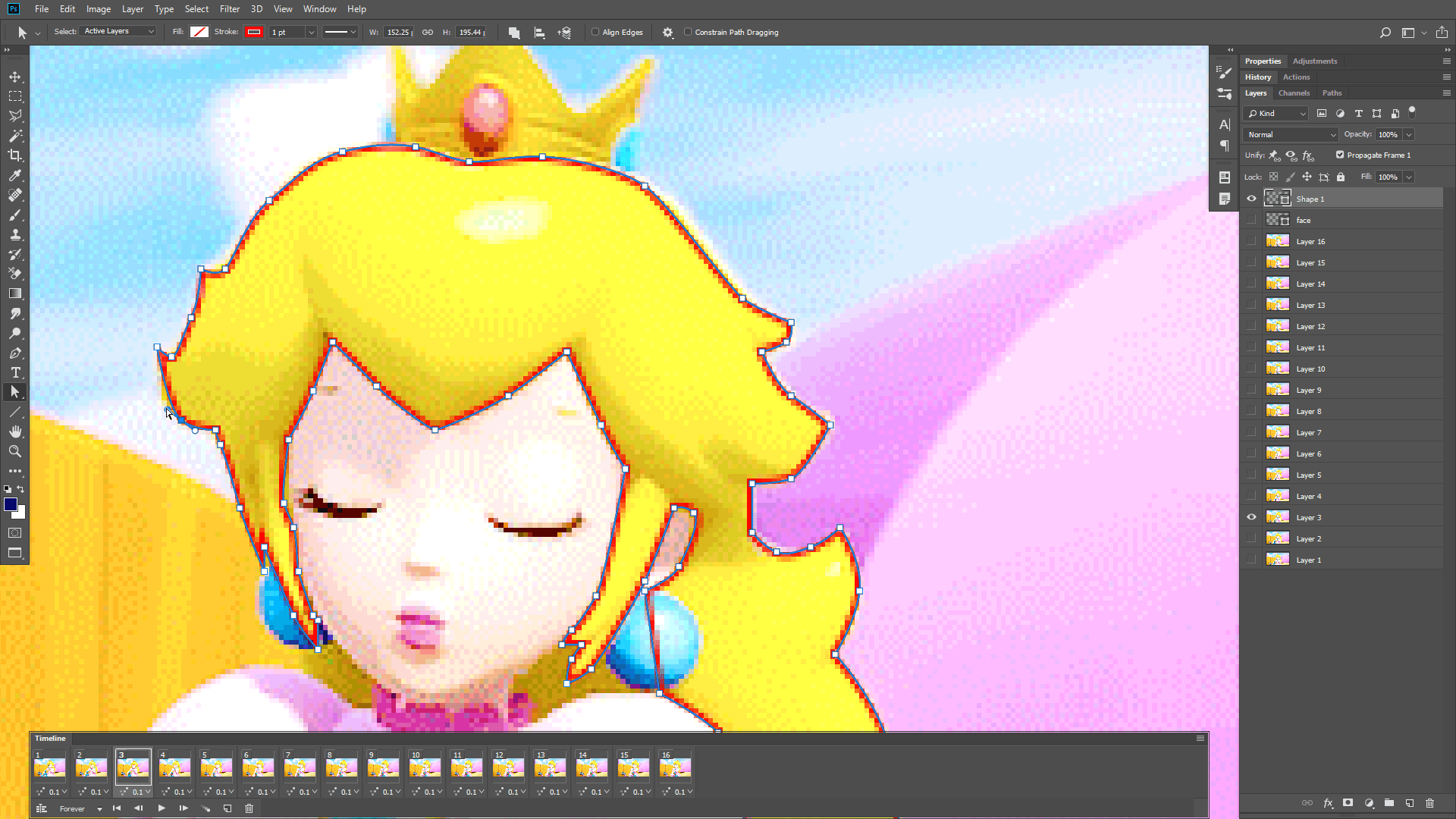Select the Horizontal Type tool
Screen dimensions: 1456x819
point(15,372)
